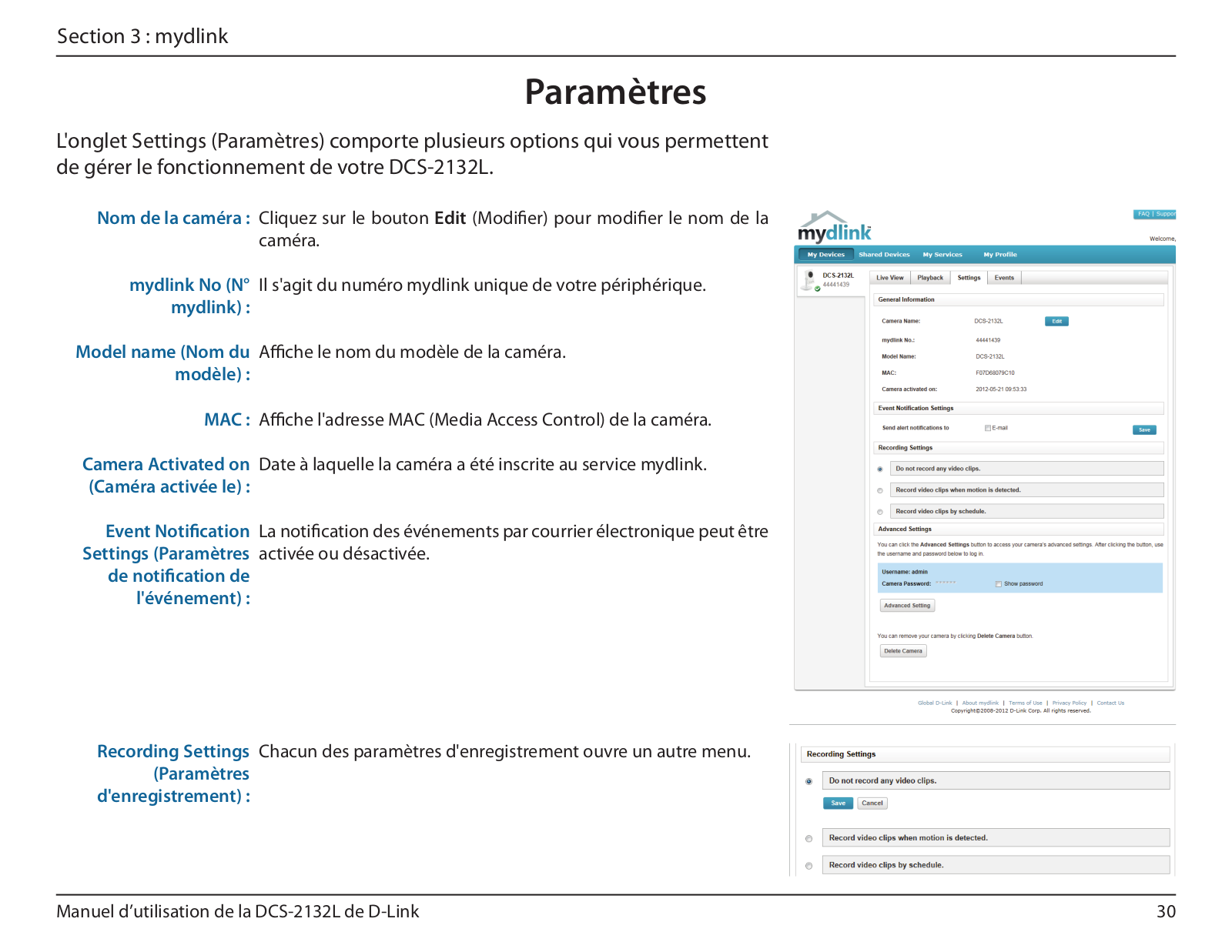The height and width of the screenshot is (952, 1232).
Task: Select the DCS-2132L camera thumbnail in device list
Action: click(x=810, y=281)
